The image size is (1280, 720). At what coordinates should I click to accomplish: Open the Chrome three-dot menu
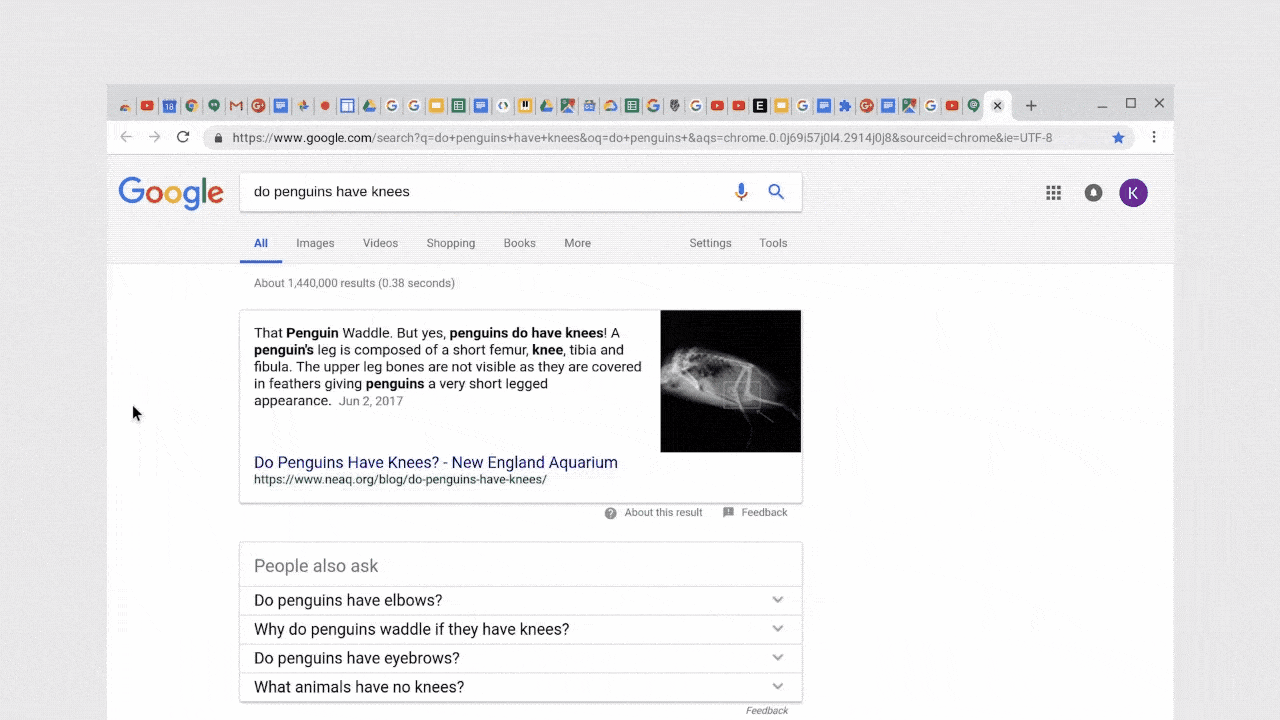point(1154,137)
